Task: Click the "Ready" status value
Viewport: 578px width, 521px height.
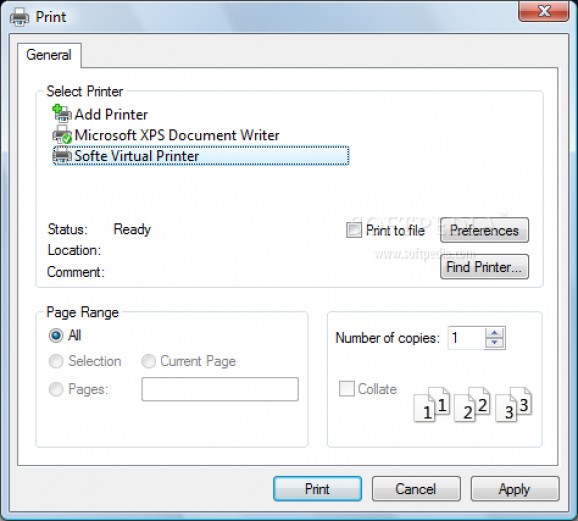Action: [x=132, y=229]
